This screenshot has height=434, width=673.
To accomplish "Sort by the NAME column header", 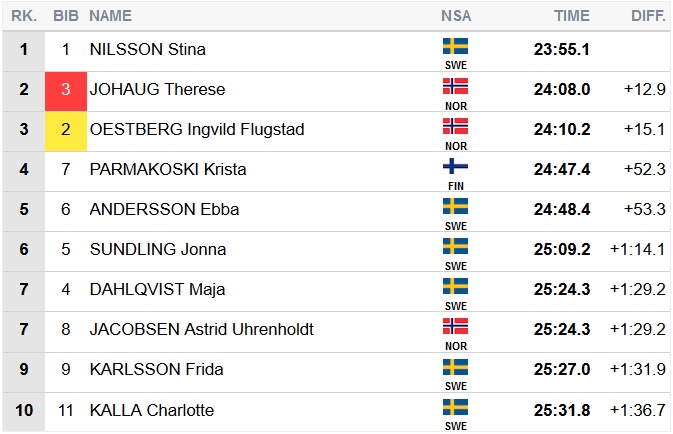I will [110, 16].
